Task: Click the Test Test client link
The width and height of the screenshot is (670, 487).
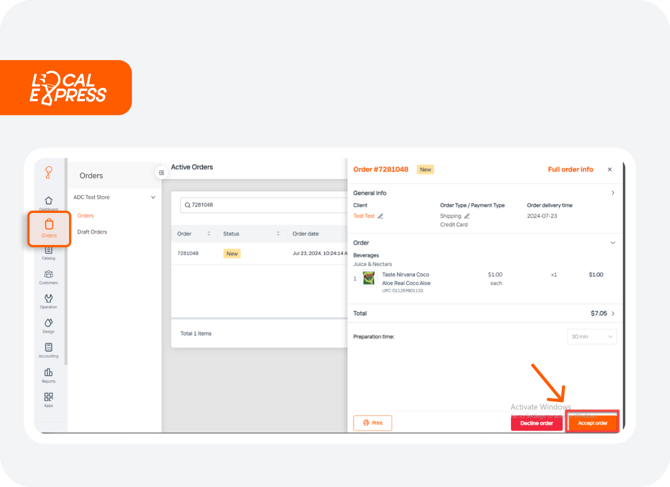Action: [364, 216]
